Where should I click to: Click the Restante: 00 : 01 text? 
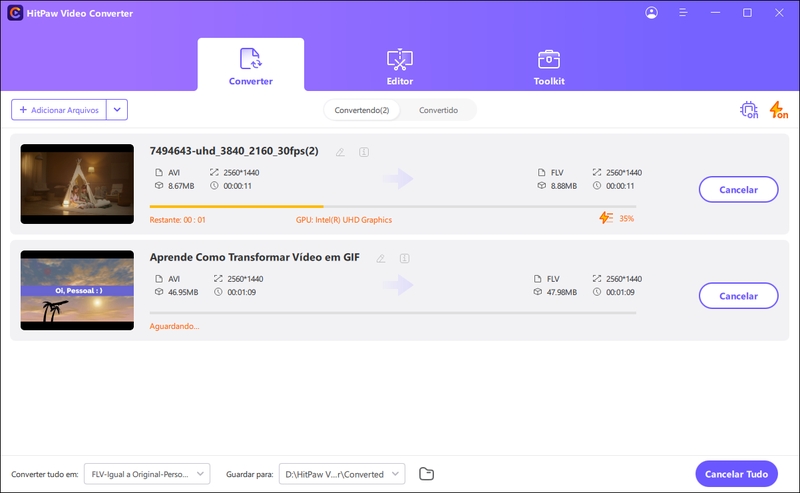[x=178, y=219]
